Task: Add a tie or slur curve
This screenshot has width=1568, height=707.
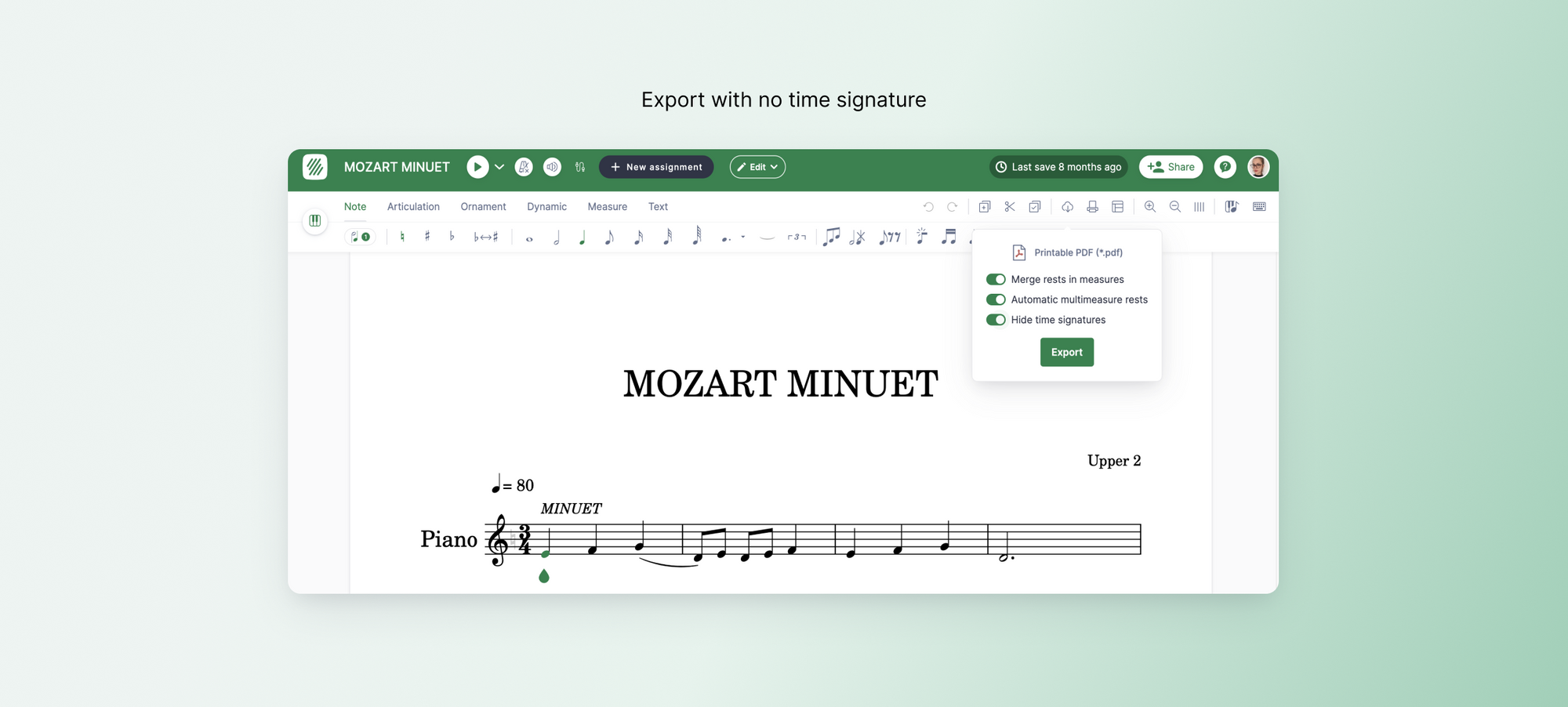Action: pyautogui.click(x=768, y=237)
